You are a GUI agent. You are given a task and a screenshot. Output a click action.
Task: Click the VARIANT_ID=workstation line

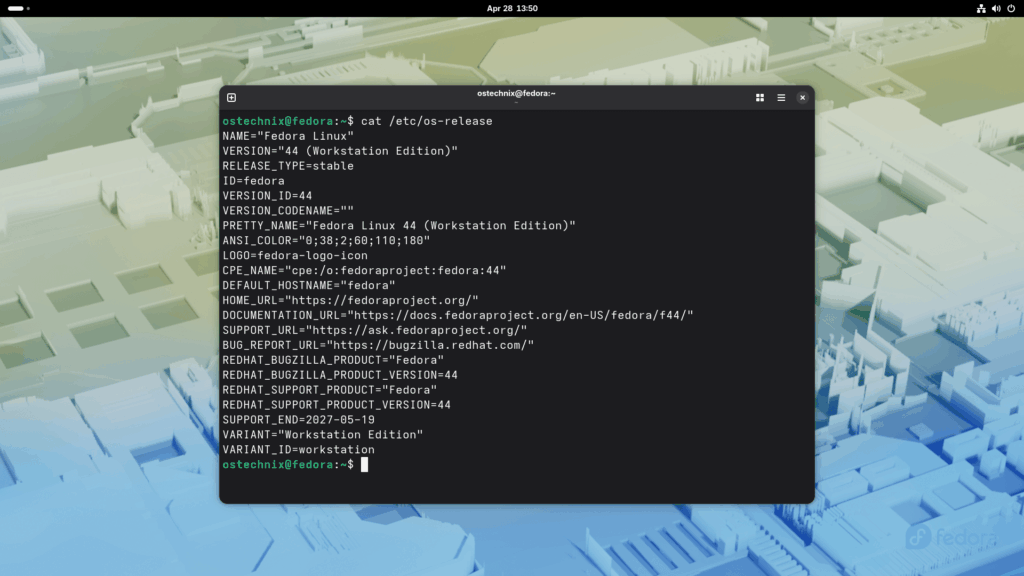[x=298, y=450]
